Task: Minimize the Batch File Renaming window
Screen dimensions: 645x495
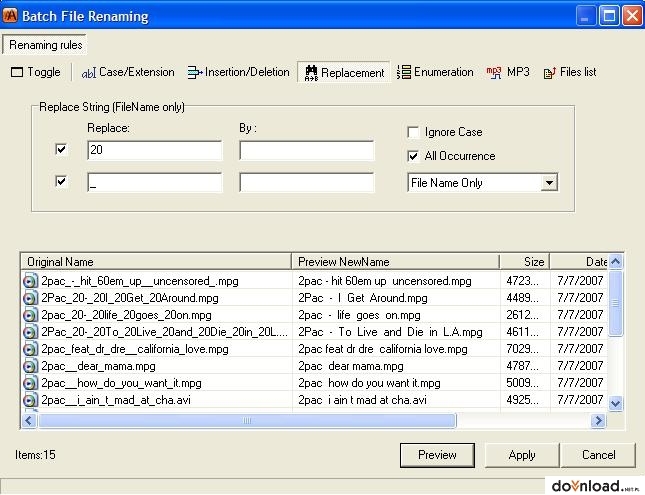Action: [x=585, y=16]
